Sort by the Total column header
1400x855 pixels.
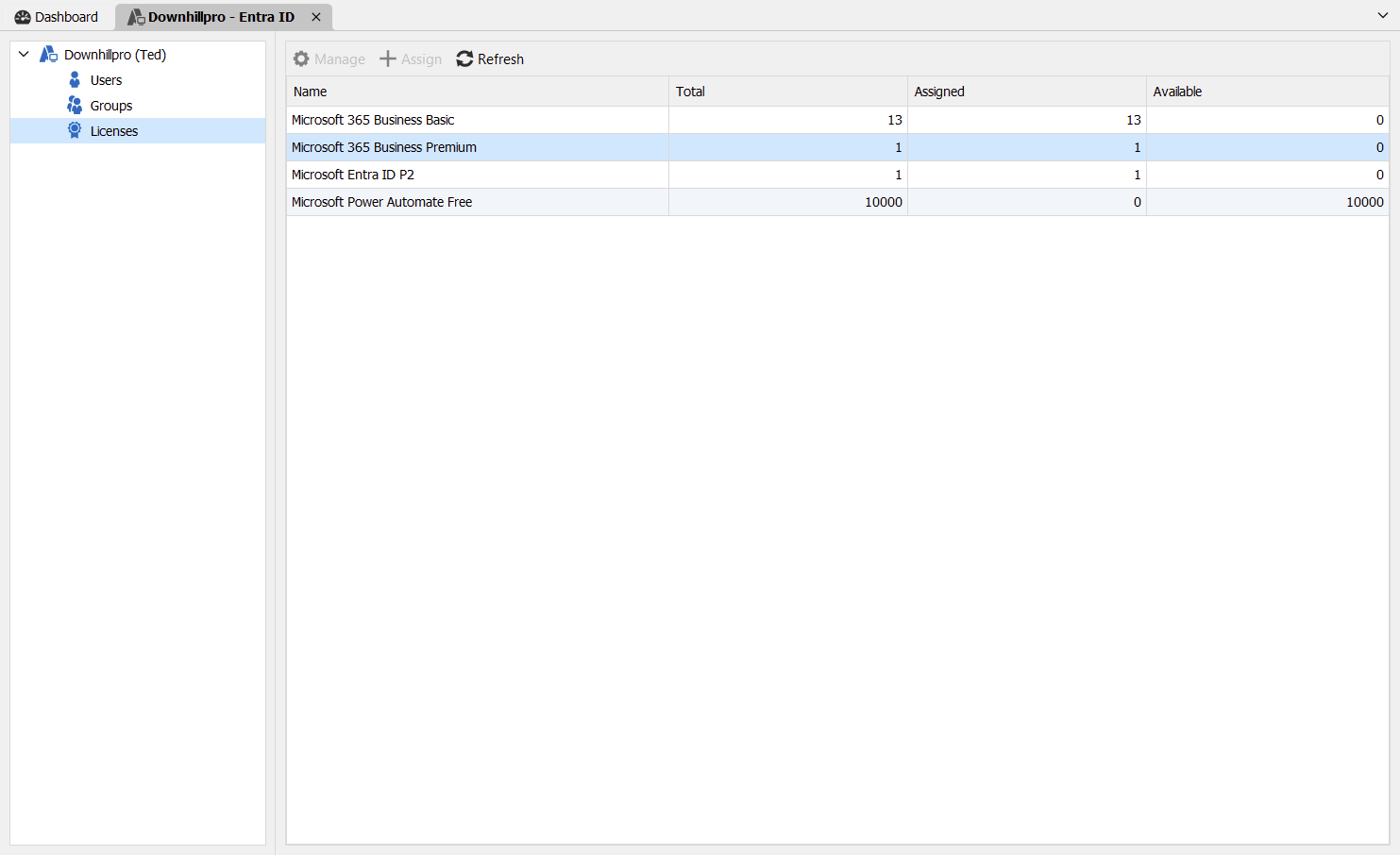click(x=788, y=92)
